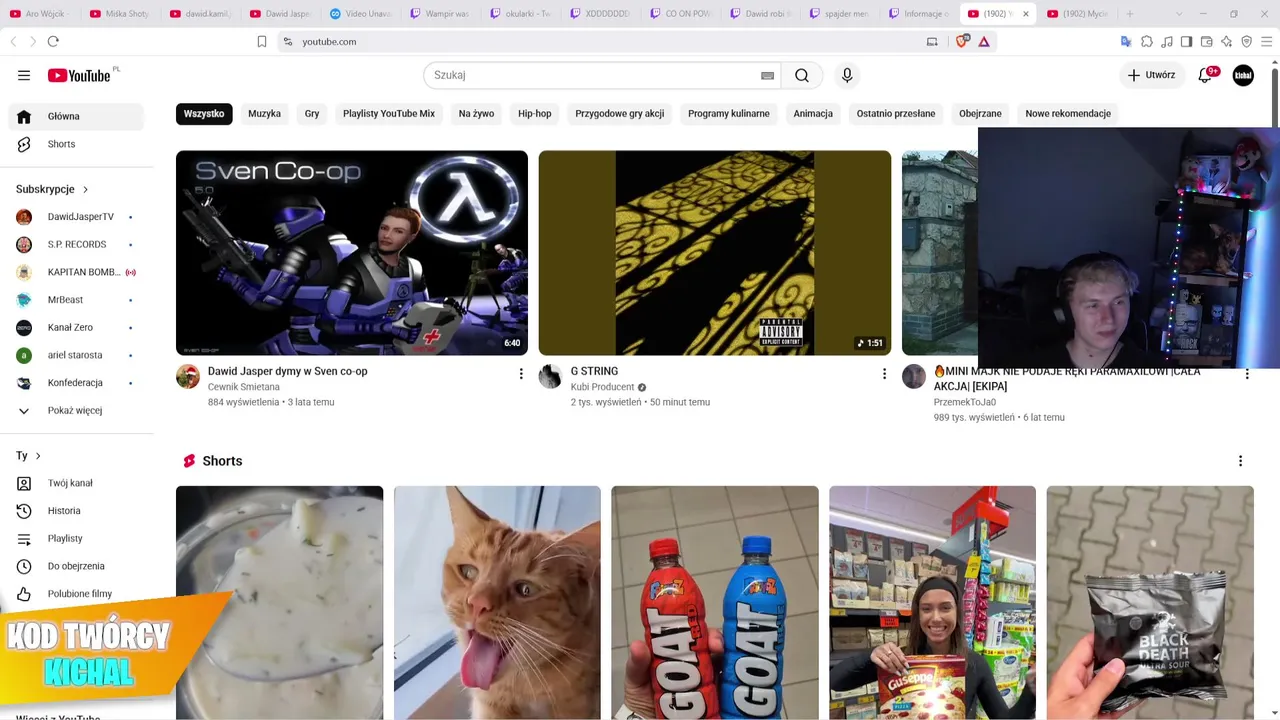Open Brave Rewards triangle icon
1280x720 pixels.
[x=984, y=41]
